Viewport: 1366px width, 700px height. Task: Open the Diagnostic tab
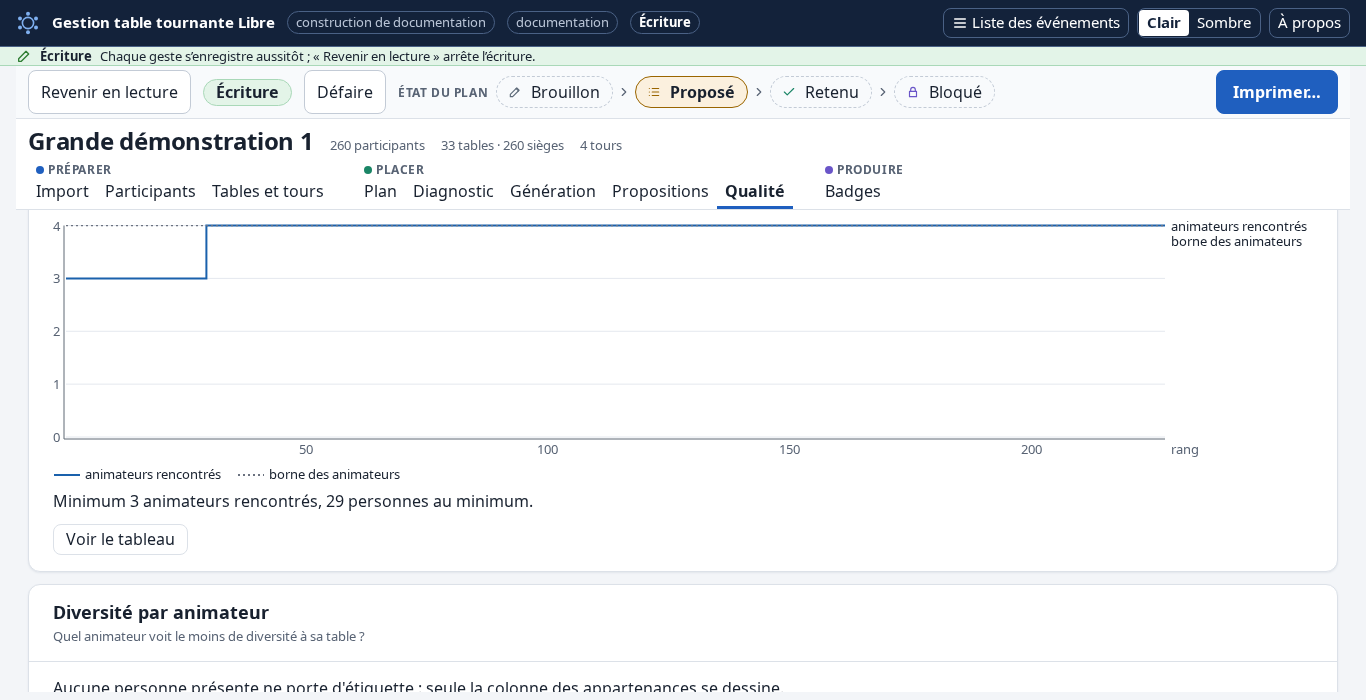pyautogui.click(x=453, y=191)
